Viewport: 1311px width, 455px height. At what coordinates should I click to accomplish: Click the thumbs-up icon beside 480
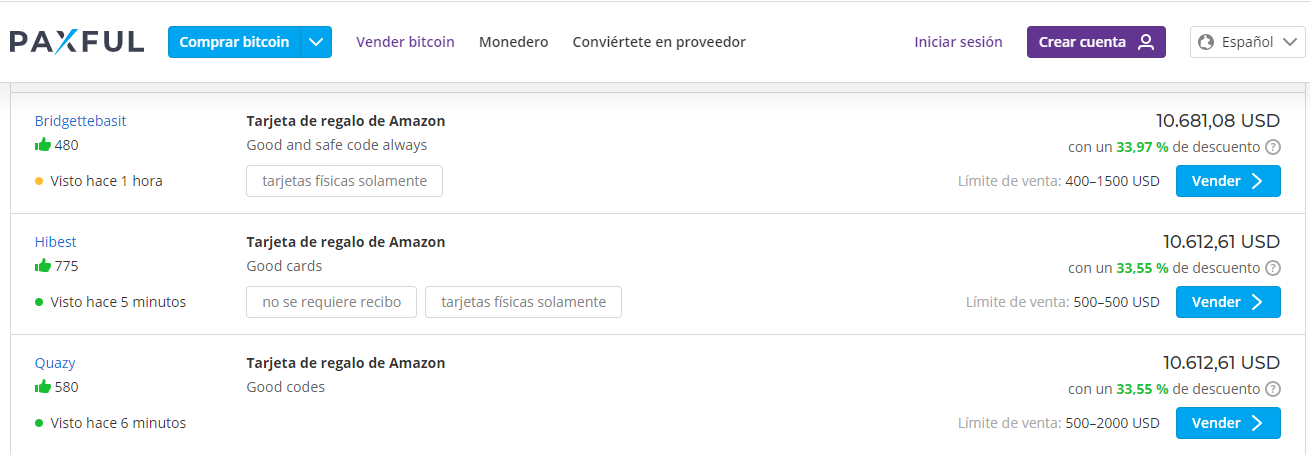(43, 144)
